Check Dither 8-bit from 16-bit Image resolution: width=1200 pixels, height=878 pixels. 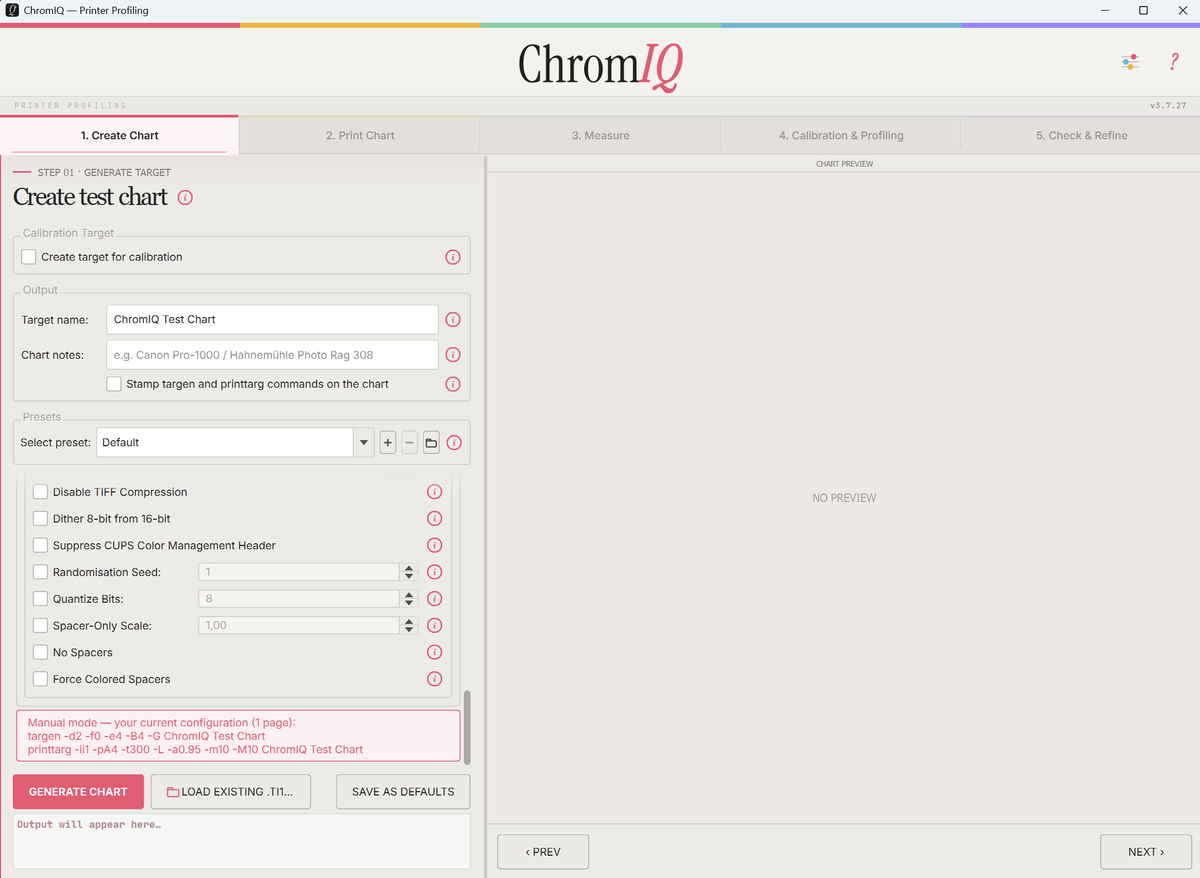click(x=41, y=519)
